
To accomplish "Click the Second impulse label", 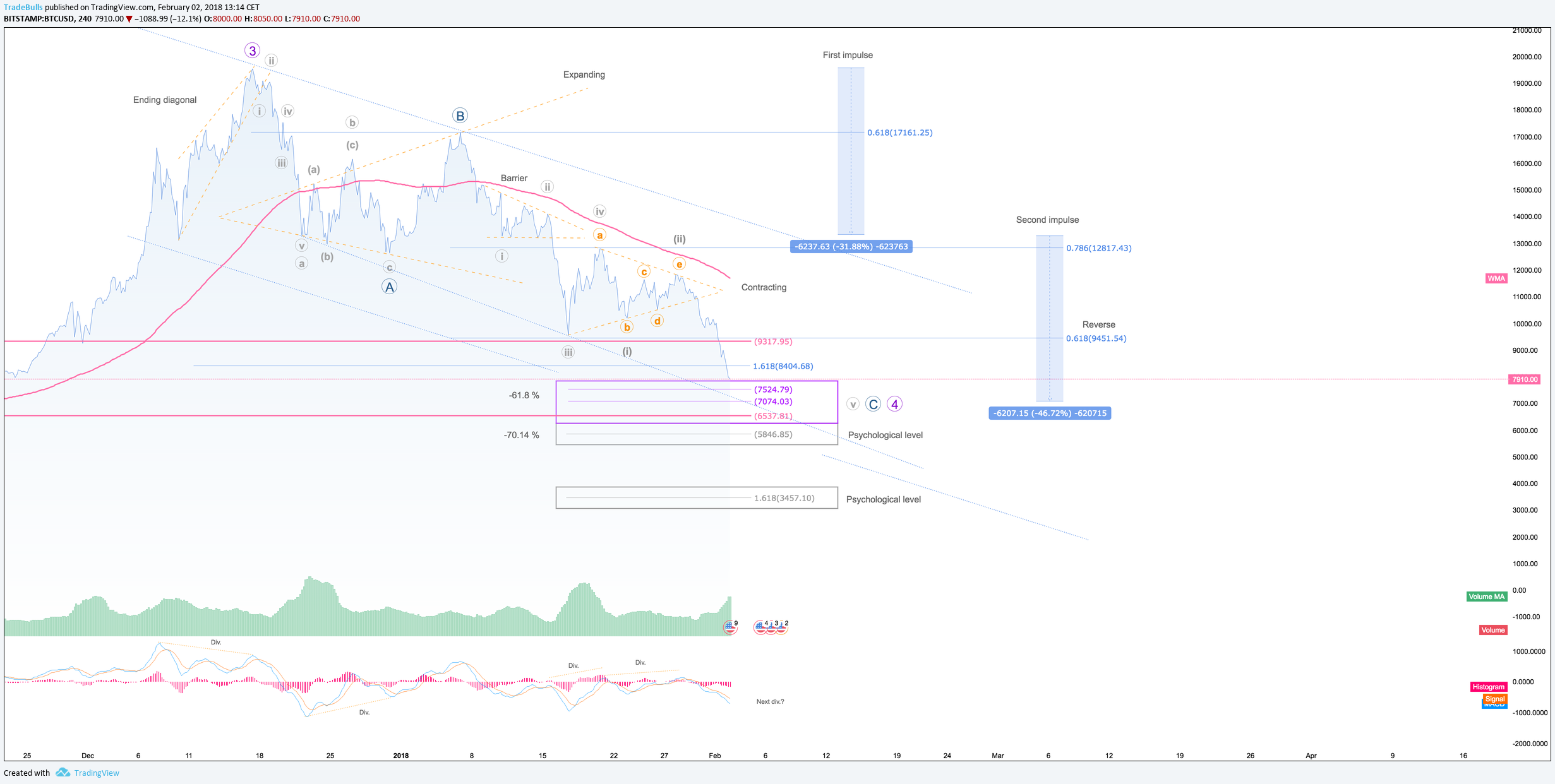I will [1047, 220].
